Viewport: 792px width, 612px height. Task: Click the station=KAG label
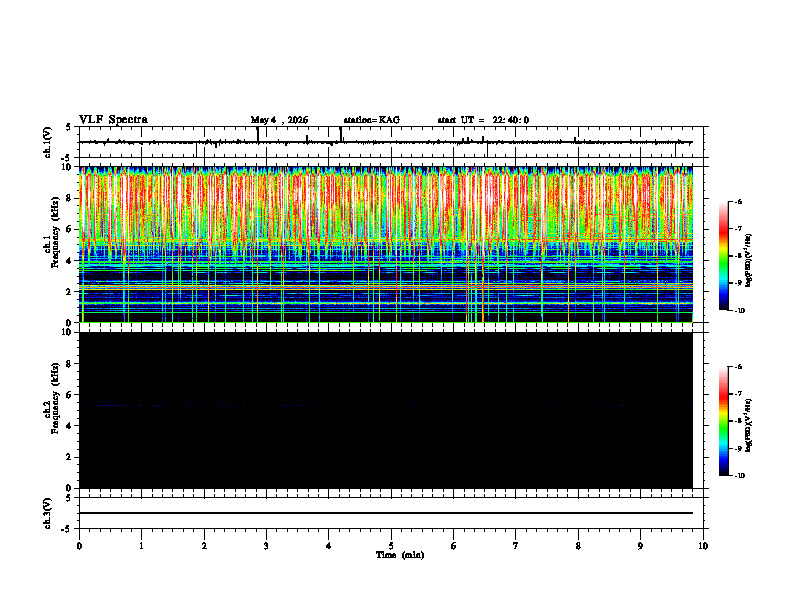[x=372, y=120]
